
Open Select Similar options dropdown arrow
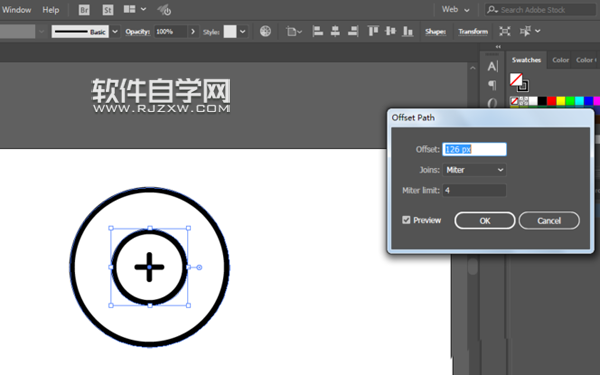click(x=538, y=31)
